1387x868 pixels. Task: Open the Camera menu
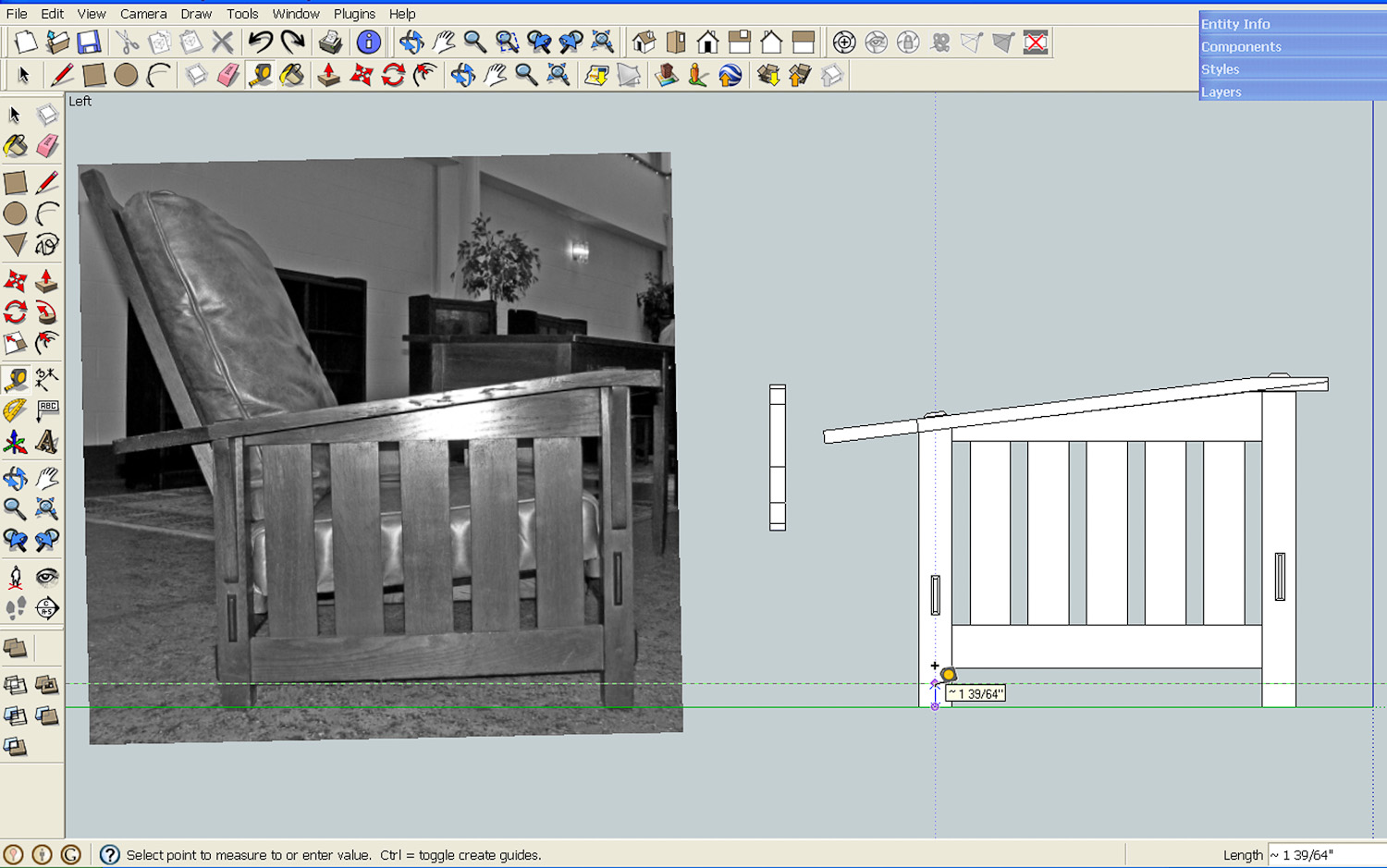(x=143, y=14)
